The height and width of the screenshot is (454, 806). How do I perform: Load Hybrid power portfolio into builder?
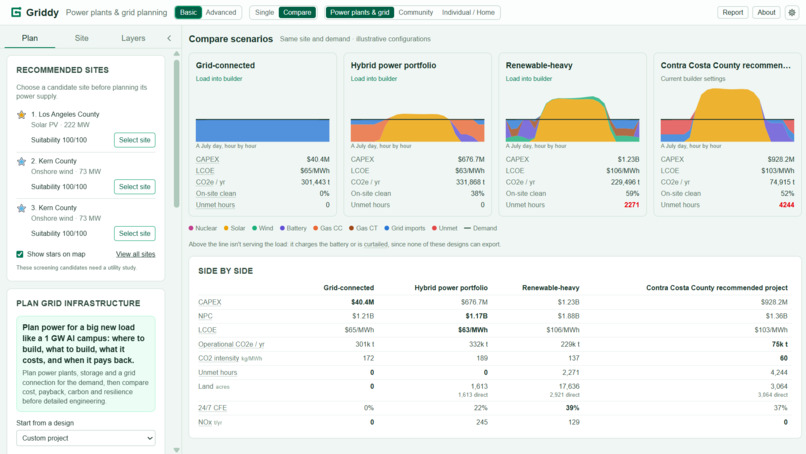[374, 79]
